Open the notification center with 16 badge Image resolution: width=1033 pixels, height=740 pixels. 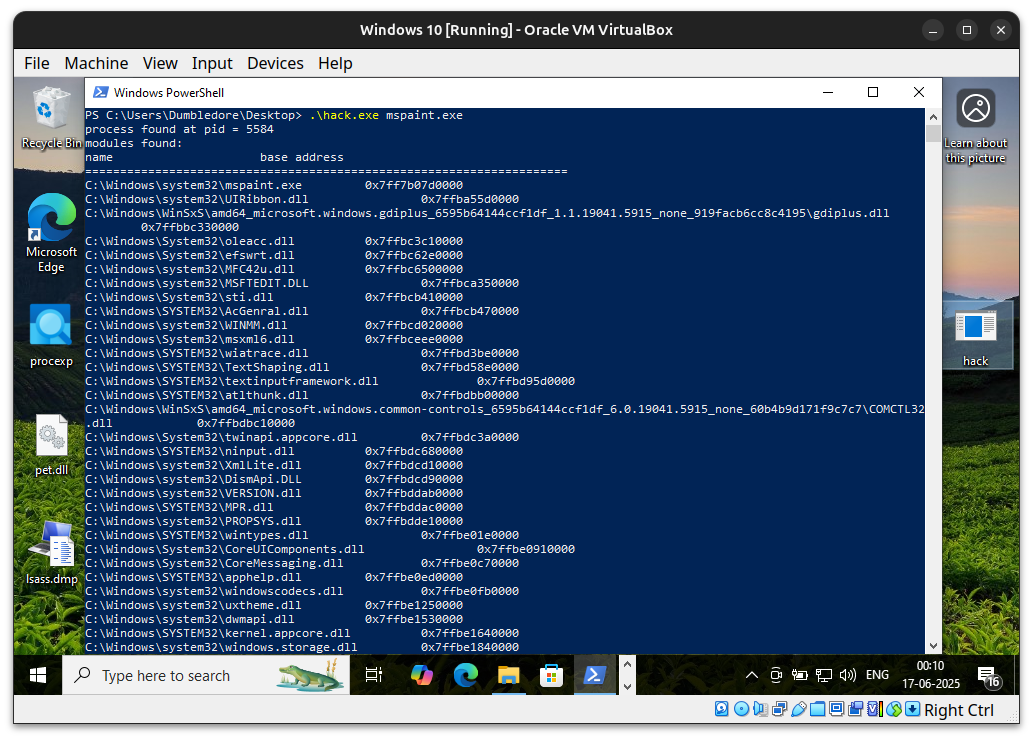pos(989,677)
